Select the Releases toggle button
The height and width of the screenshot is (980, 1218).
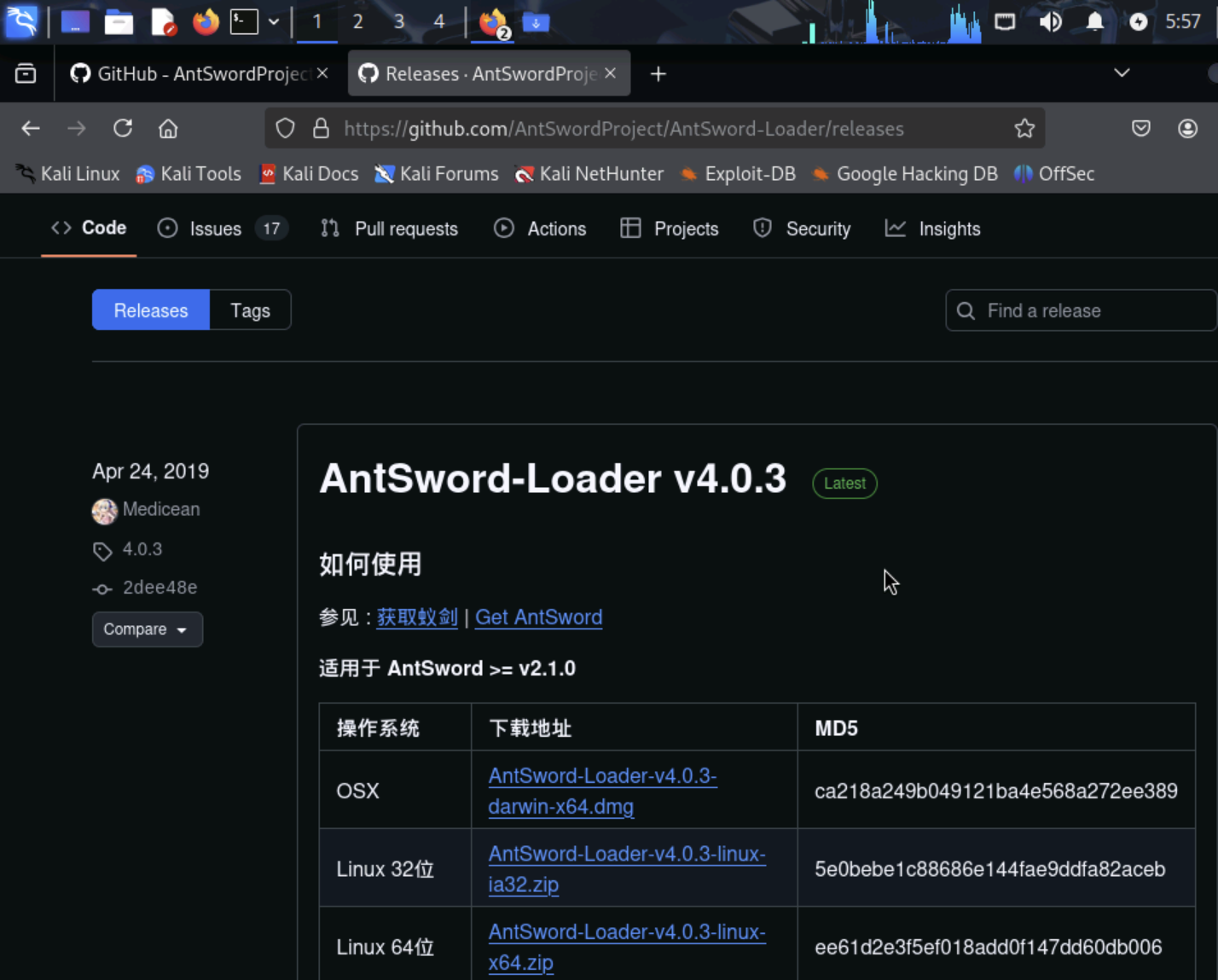tap(151, 310)
